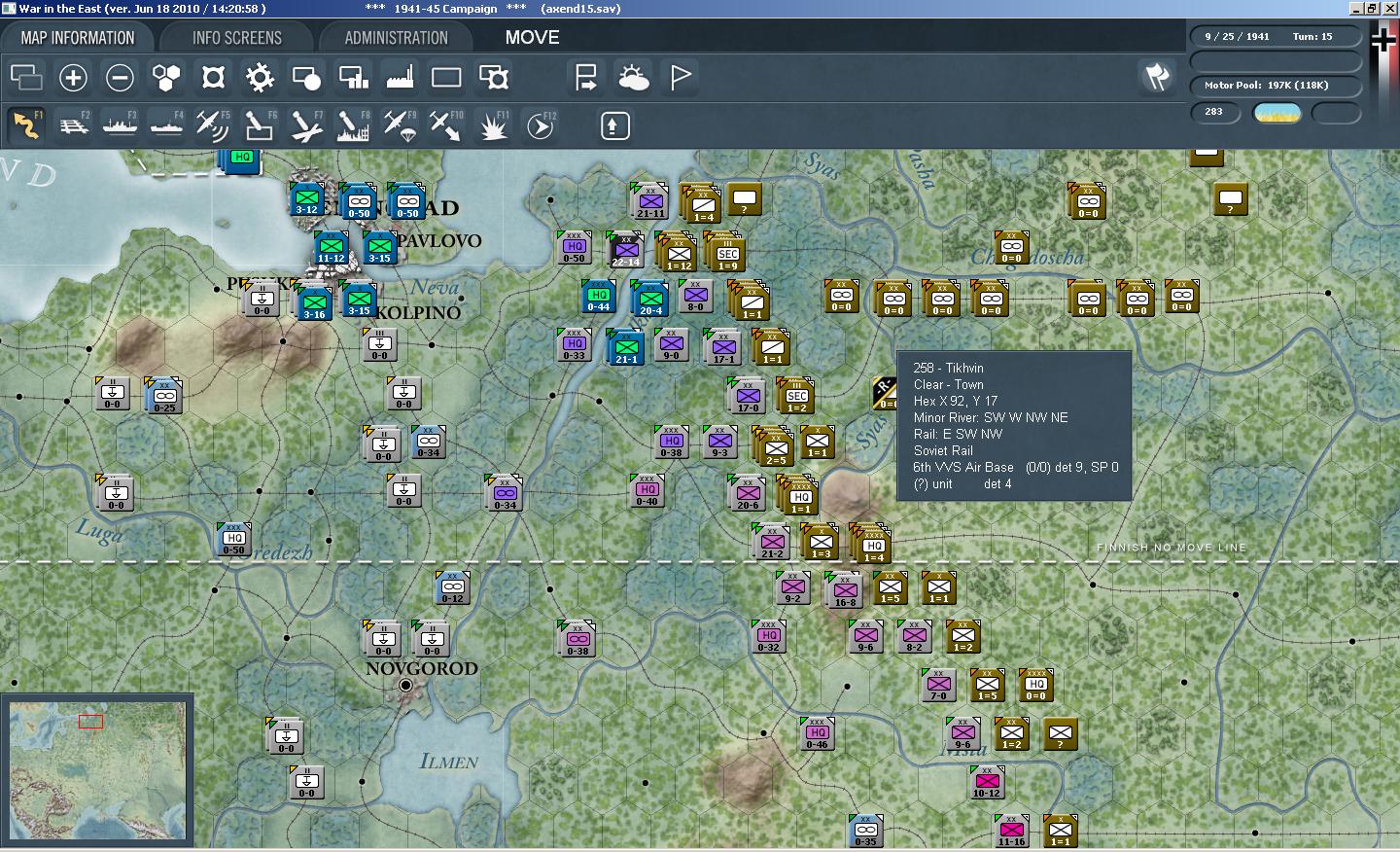Image resolution: width=1400 pixels, height=852 pixels.
Task: Select the green 3-12 unit counter
Action: [307, 198]
